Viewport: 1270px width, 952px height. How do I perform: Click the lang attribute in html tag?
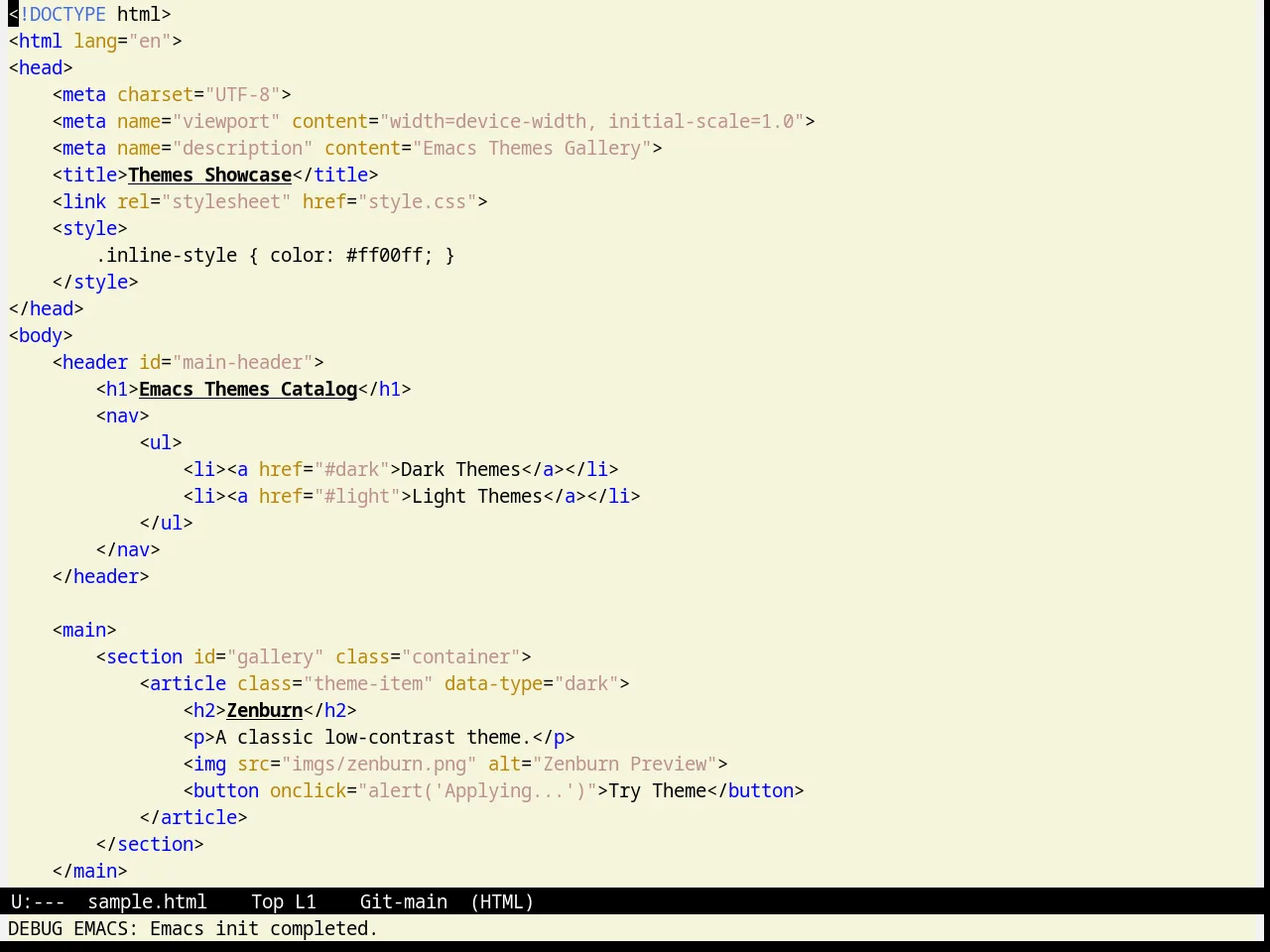pos(95,41)
